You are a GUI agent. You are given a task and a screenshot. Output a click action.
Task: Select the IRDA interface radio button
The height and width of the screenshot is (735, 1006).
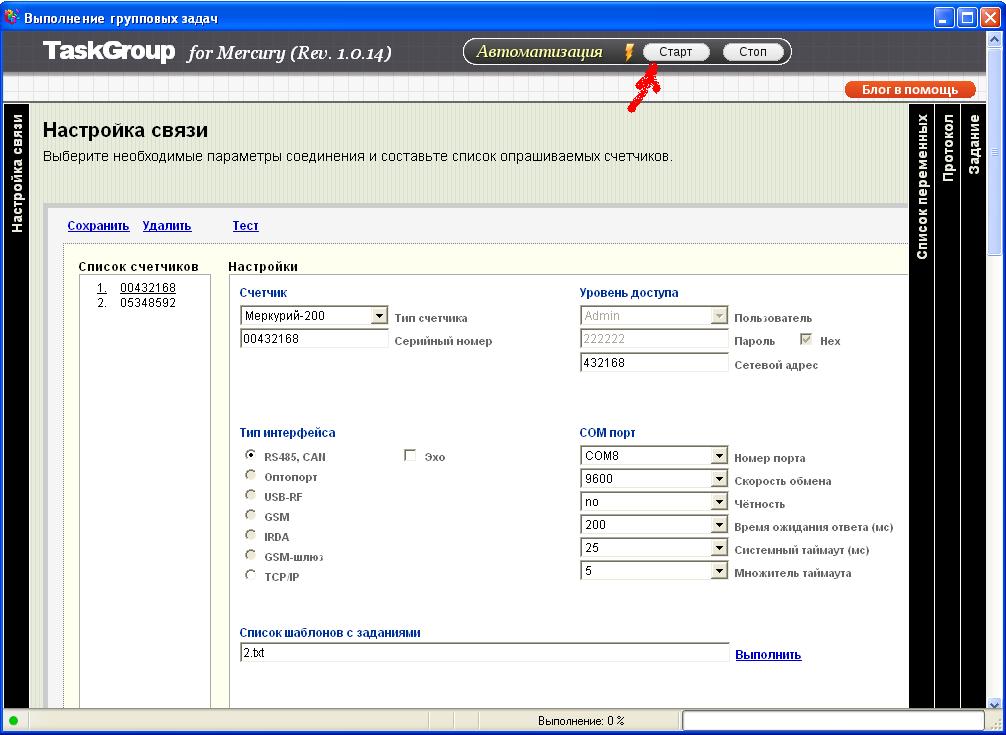[250, 534]
